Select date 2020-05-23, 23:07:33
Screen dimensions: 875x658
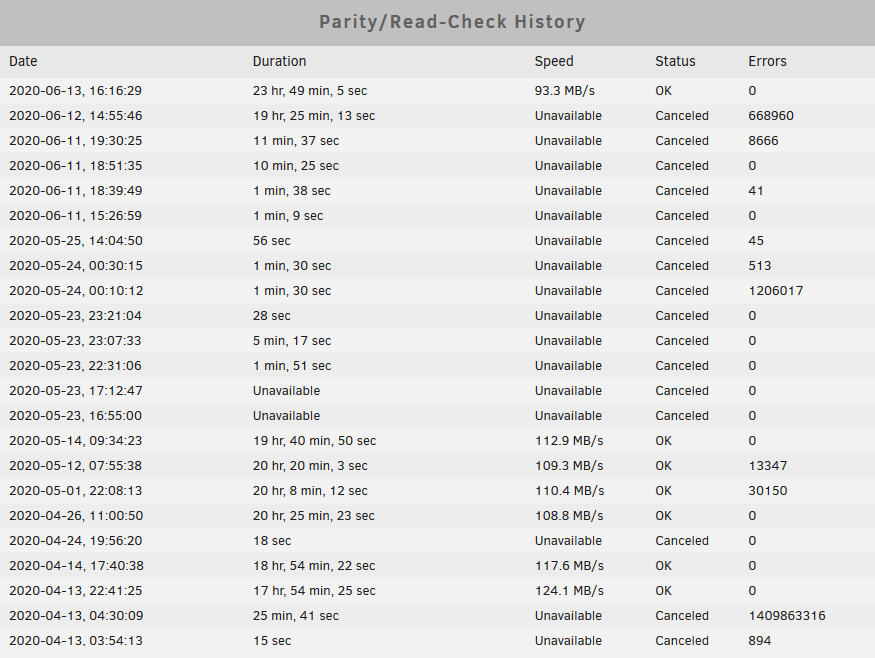75,340
